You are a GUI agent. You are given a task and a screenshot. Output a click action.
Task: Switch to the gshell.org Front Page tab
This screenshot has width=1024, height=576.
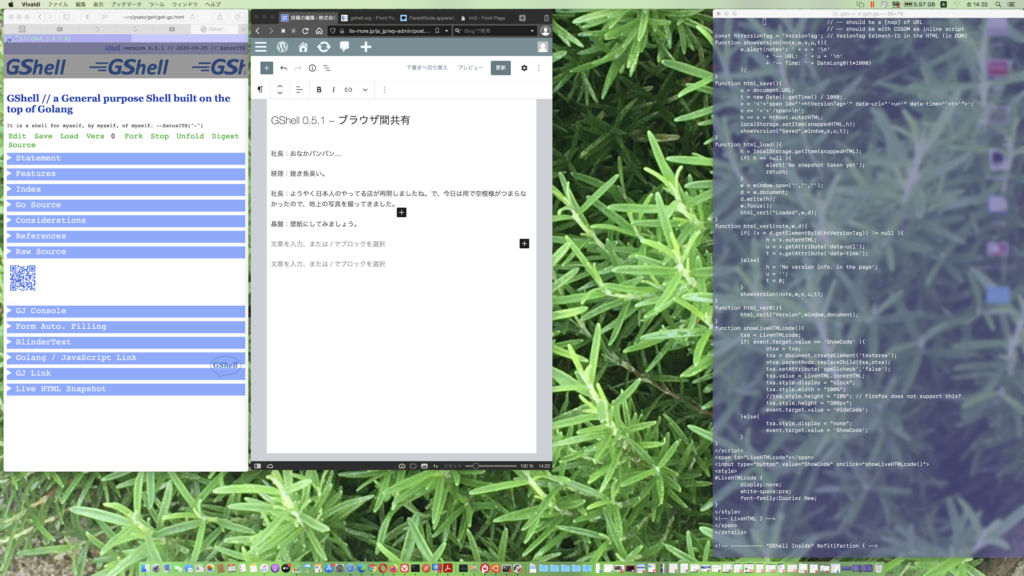(368, 18)
